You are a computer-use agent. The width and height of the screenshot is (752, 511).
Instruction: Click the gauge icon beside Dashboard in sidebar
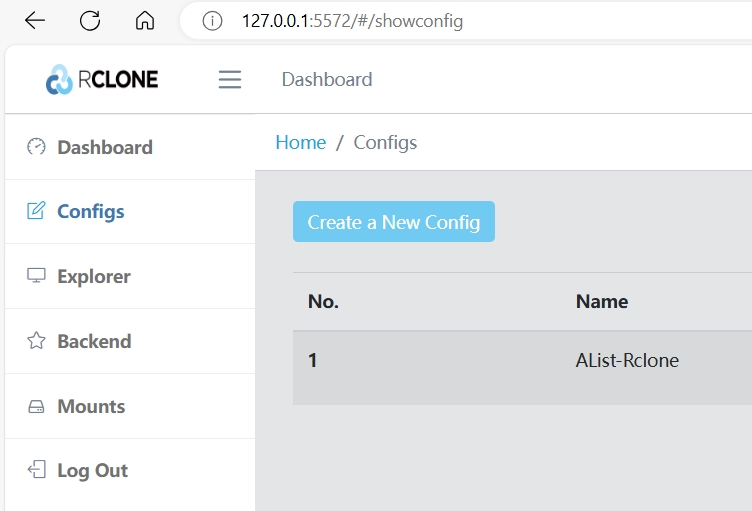36,147
